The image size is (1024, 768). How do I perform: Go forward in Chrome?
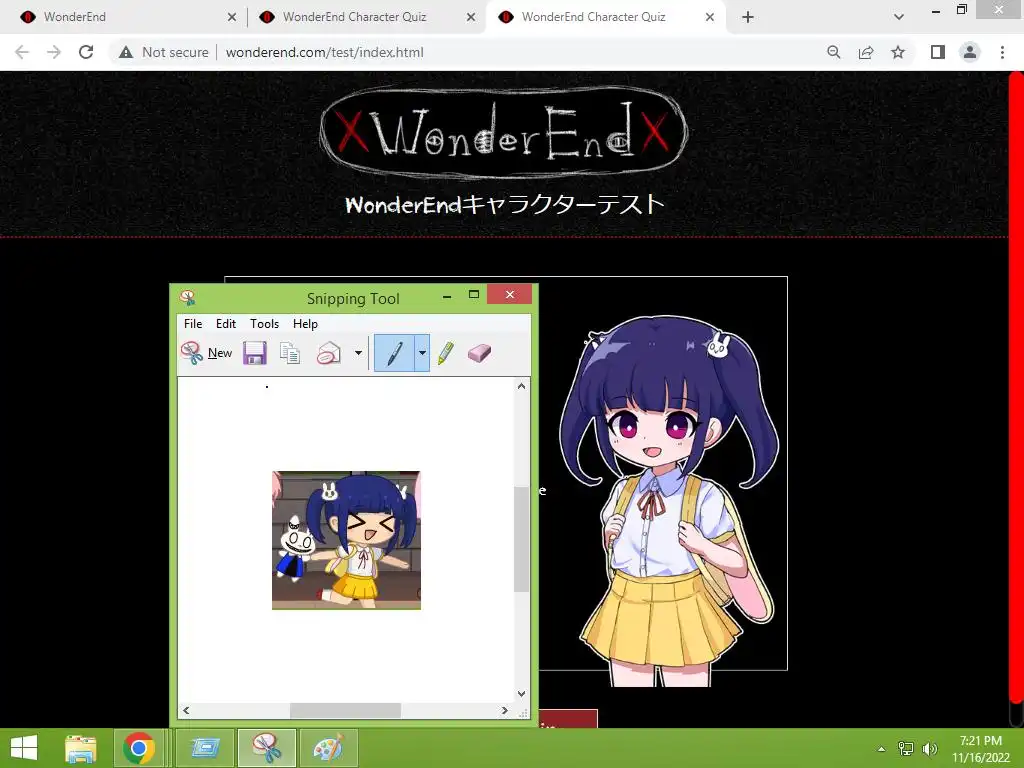[x=54, y=52]
